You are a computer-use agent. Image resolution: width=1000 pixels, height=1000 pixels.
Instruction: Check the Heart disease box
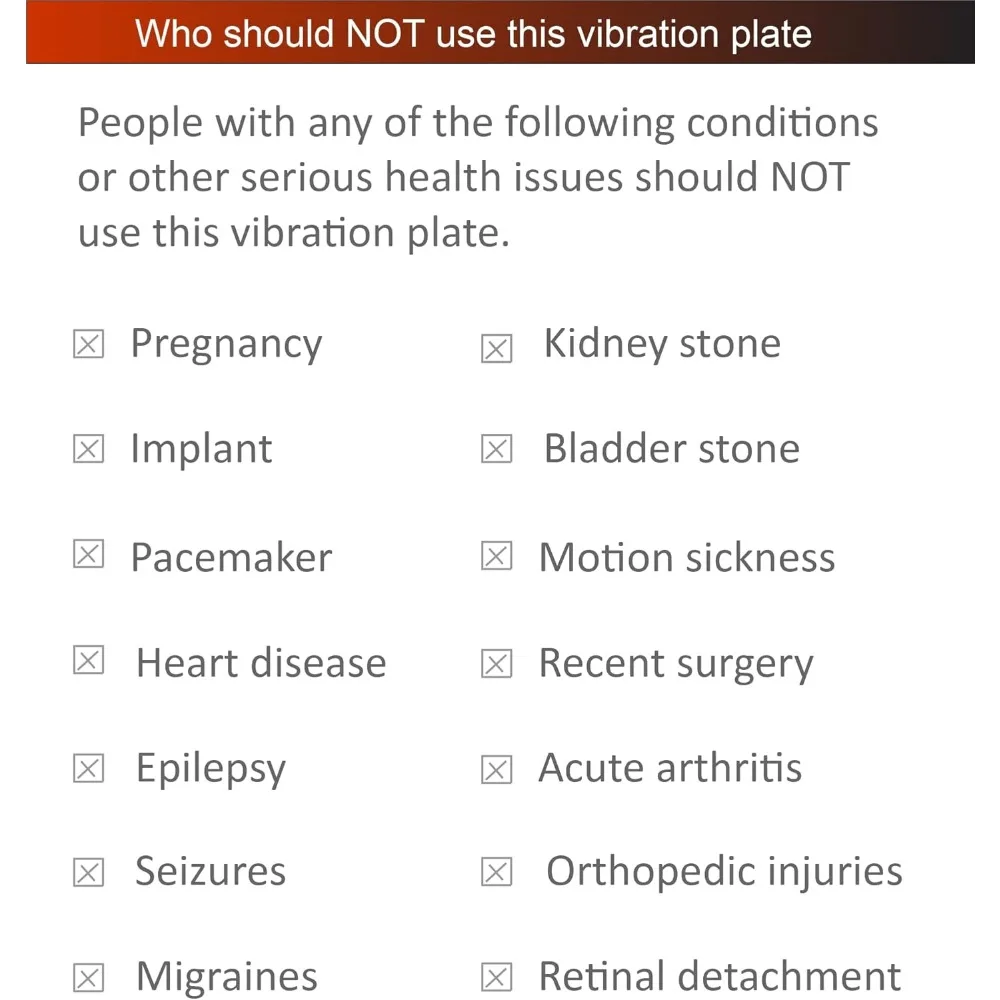coord(89,660)
